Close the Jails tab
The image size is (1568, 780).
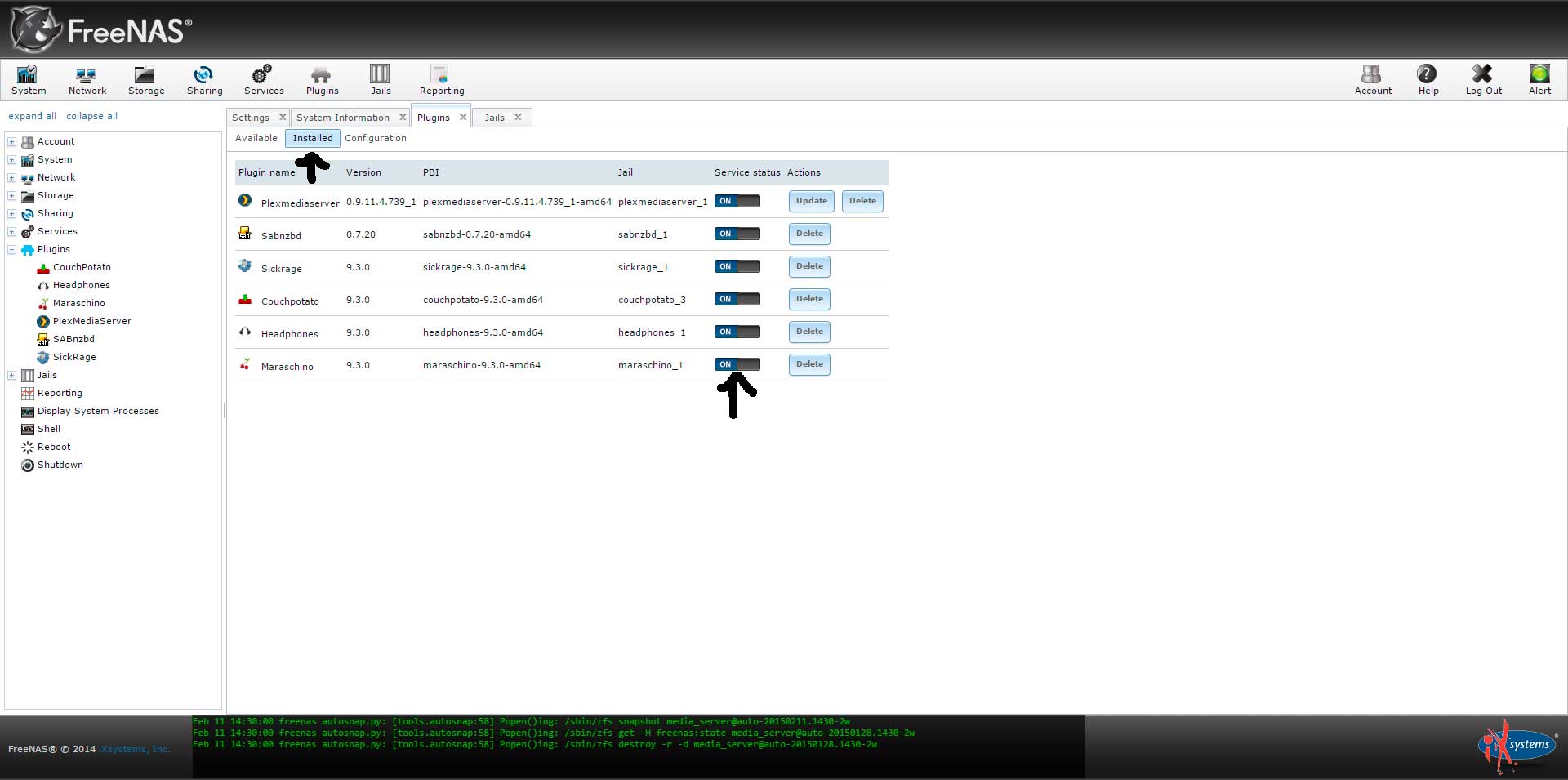coord(518,118)
